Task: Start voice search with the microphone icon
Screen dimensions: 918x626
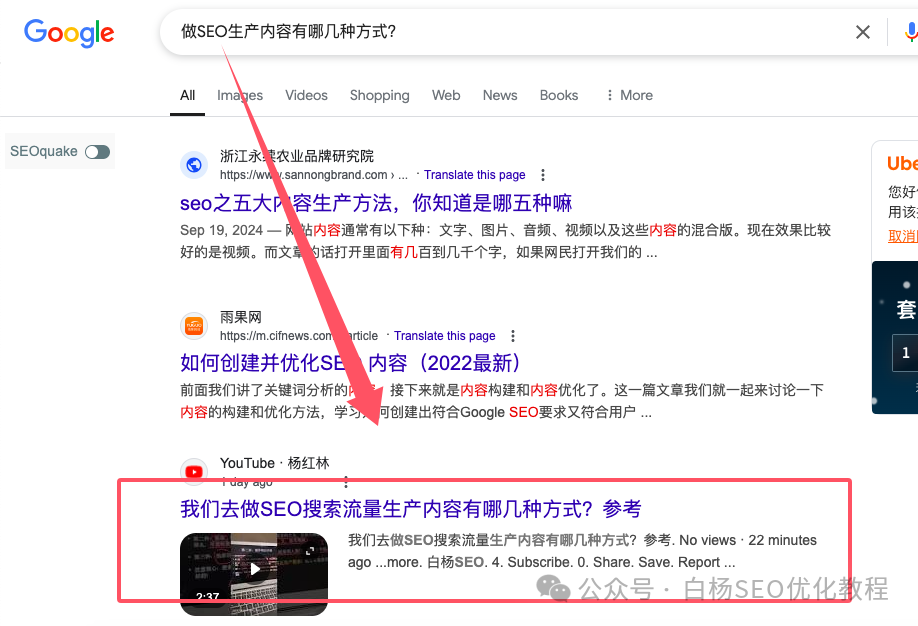Action: 910,32
